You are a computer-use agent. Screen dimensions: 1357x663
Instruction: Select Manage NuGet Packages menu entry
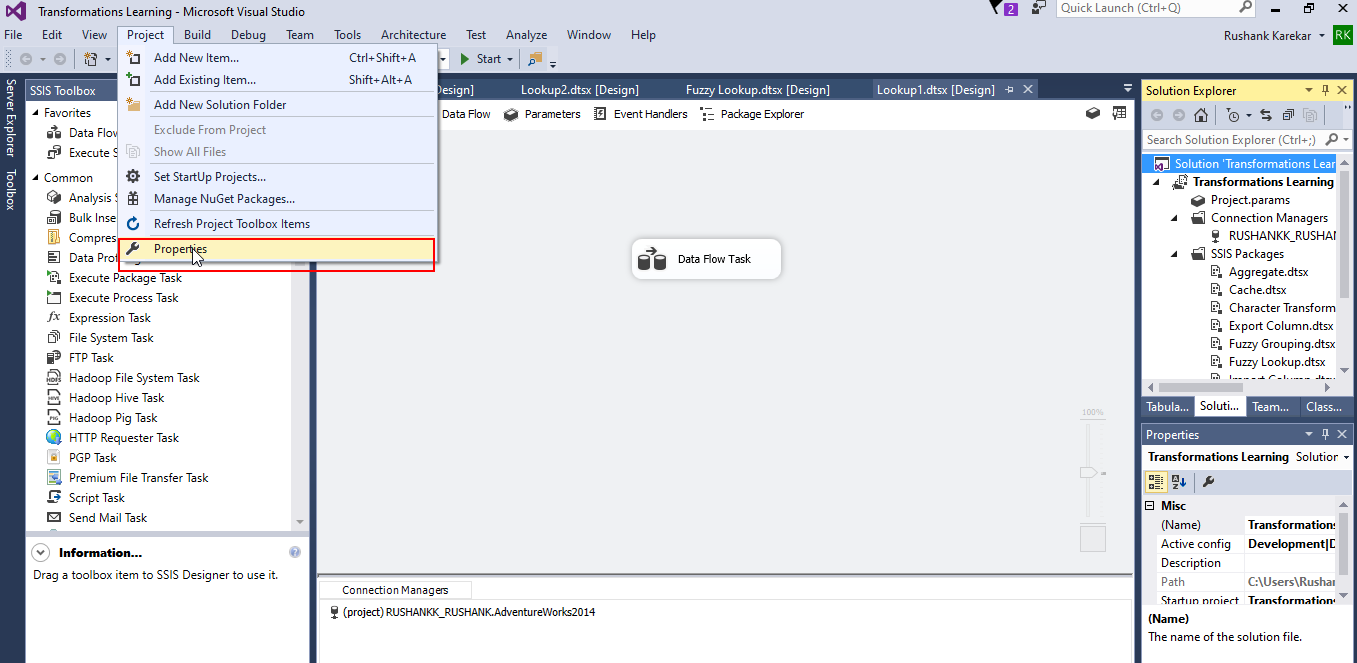pyautogui.click(x=278, y=199)
